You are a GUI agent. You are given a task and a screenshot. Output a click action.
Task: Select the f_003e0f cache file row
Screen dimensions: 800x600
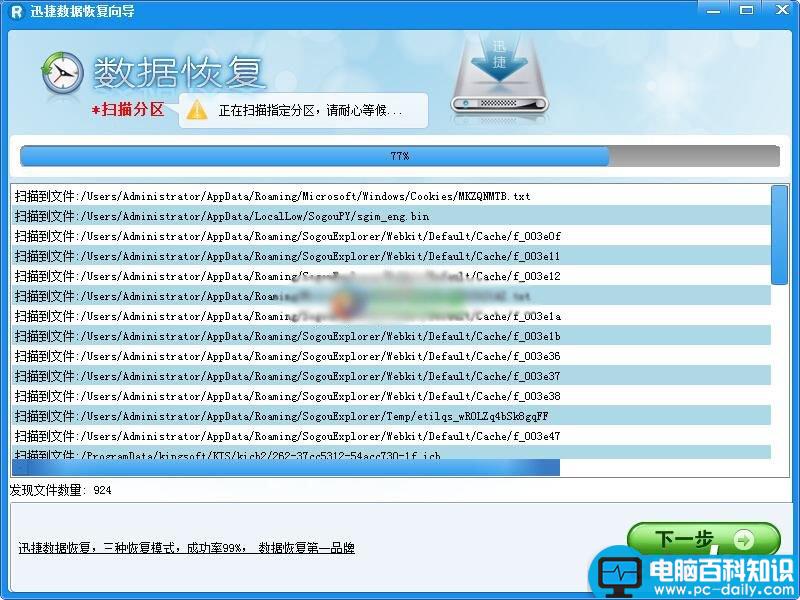coord(391,236)
